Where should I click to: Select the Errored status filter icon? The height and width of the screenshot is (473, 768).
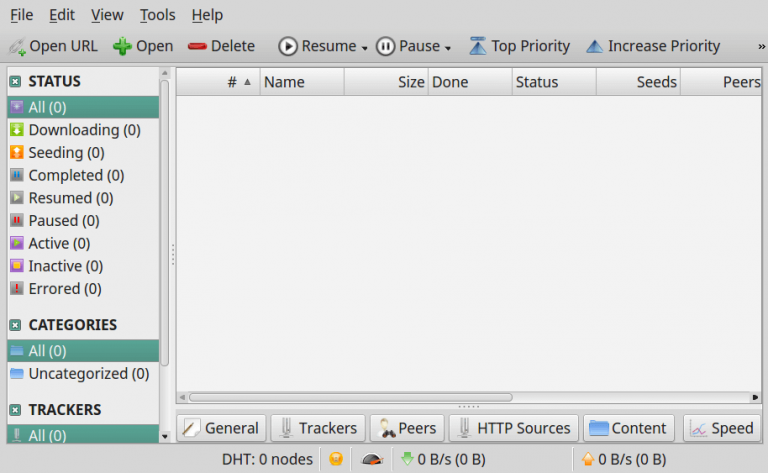(17, 288)
